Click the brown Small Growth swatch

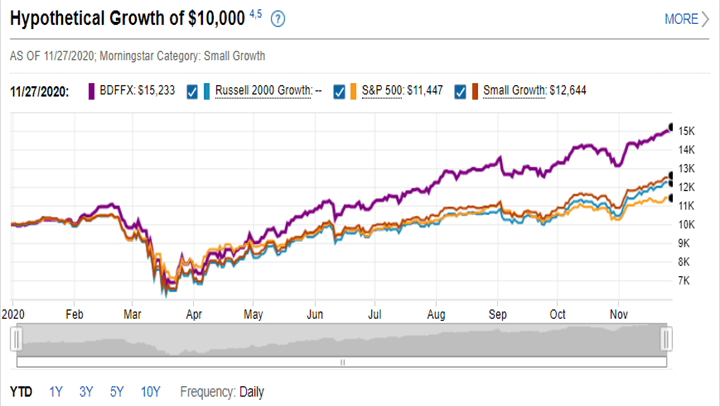pyautogui.click(x=474, y=92)
